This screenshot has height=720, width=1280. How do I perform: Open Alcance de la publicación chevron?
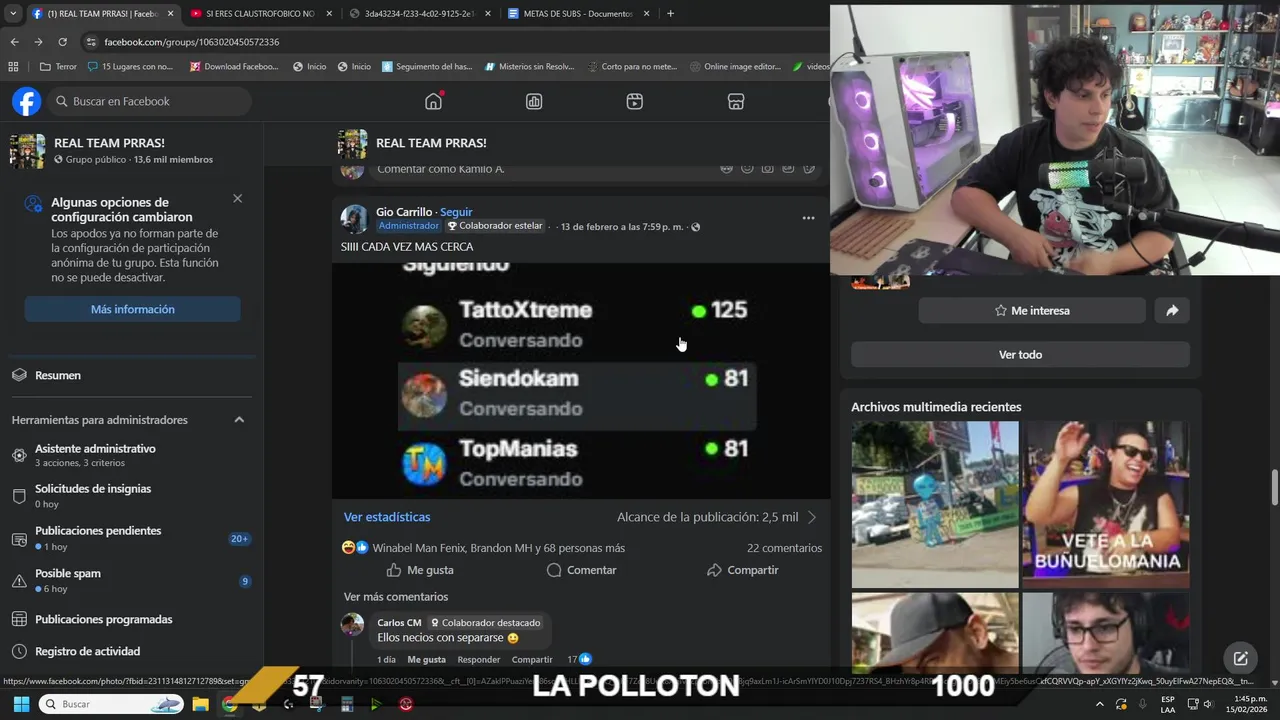coord(812,517)
